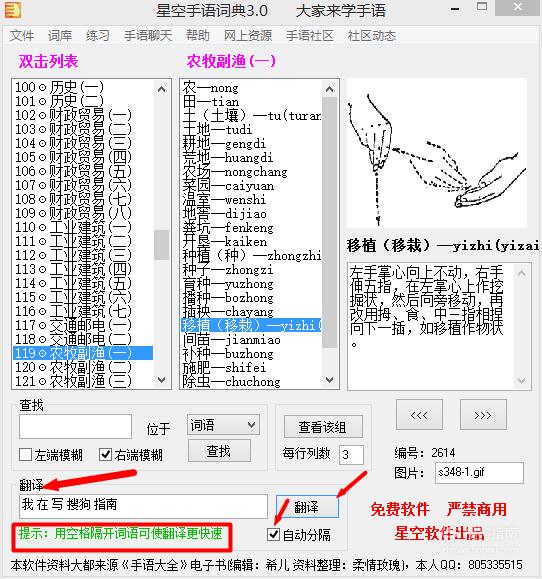
Task: Select word 温室—wenshi
Action: pos(251,200)
